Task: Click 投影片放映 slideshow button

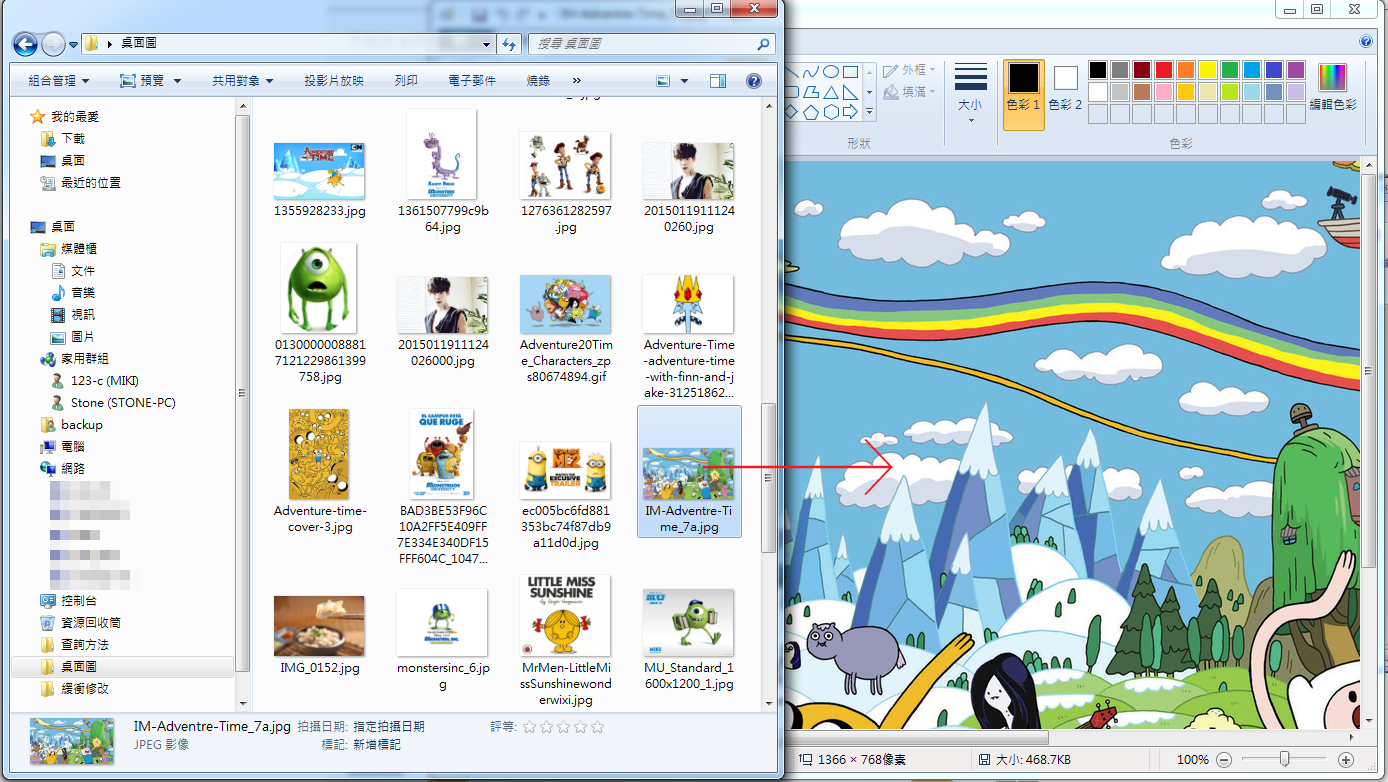Action: pos(334,81)
